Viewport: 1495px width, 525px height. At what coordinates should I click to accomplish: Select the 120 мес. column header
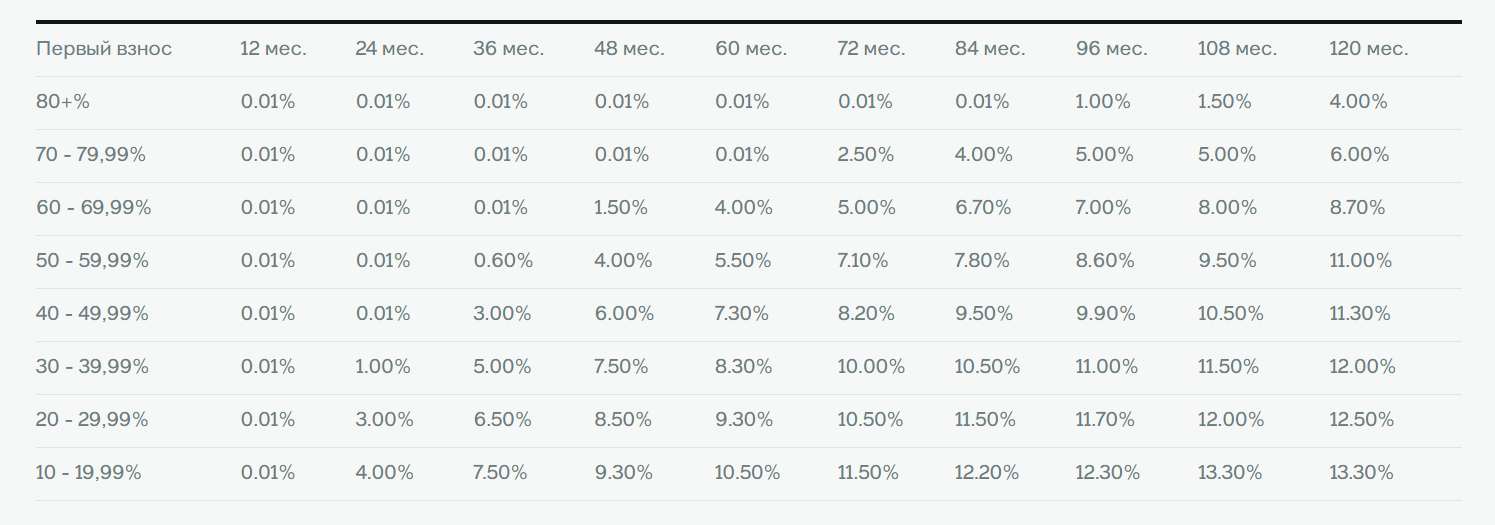[1369, 49]
